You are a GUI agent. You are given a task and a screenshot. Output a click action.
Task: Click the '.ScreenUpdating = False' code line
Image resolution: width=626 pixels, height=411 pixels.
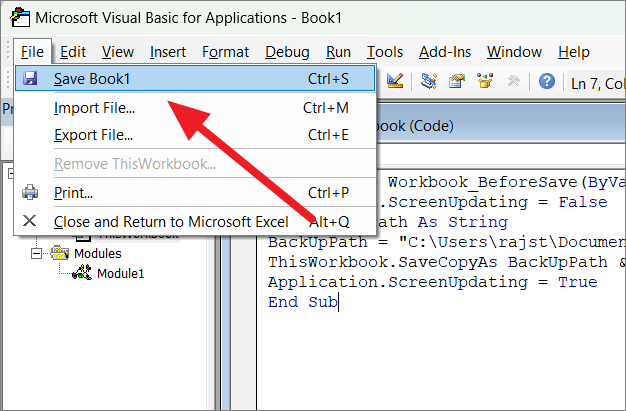click(493, 202)
